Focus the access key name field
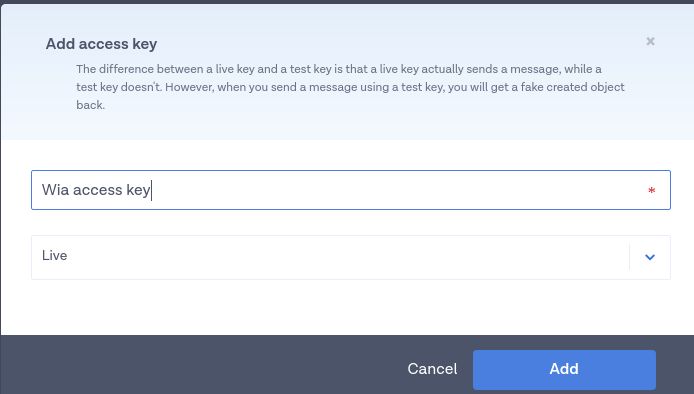 [351, 190]
